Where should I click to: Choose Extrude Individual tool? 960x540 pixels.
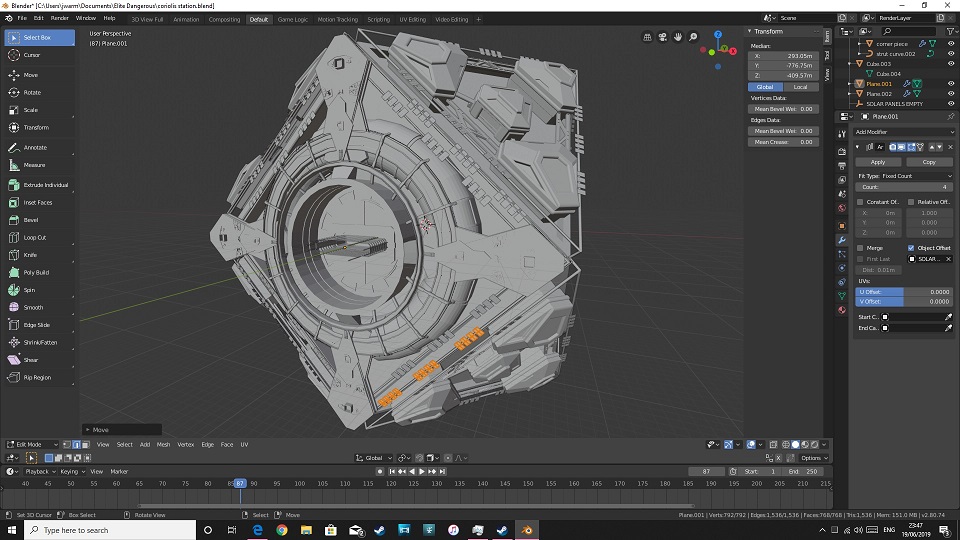[x=40, y=185]
